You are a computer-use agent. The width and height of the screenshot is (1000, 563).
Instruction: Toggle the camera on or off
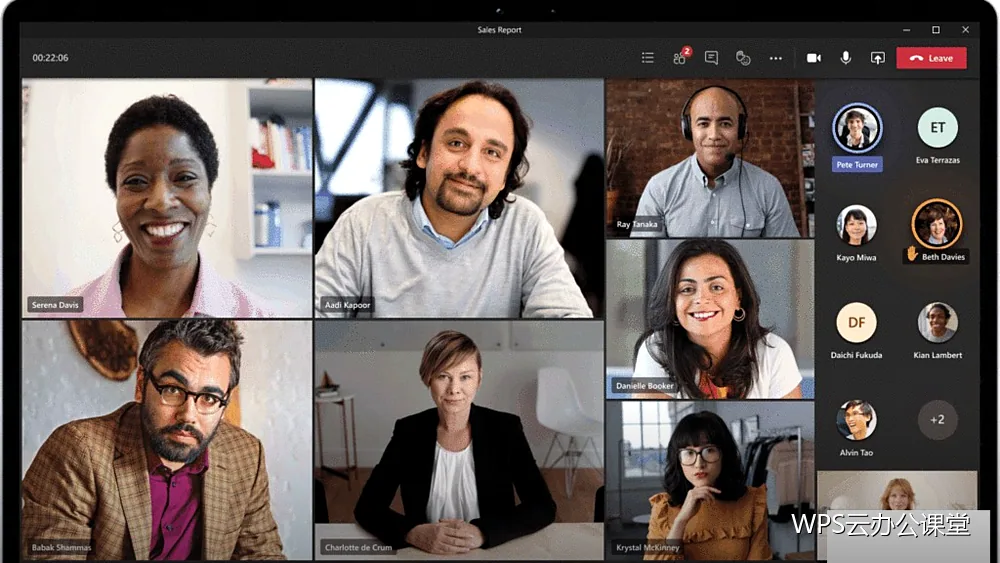[x=814, y=58]
